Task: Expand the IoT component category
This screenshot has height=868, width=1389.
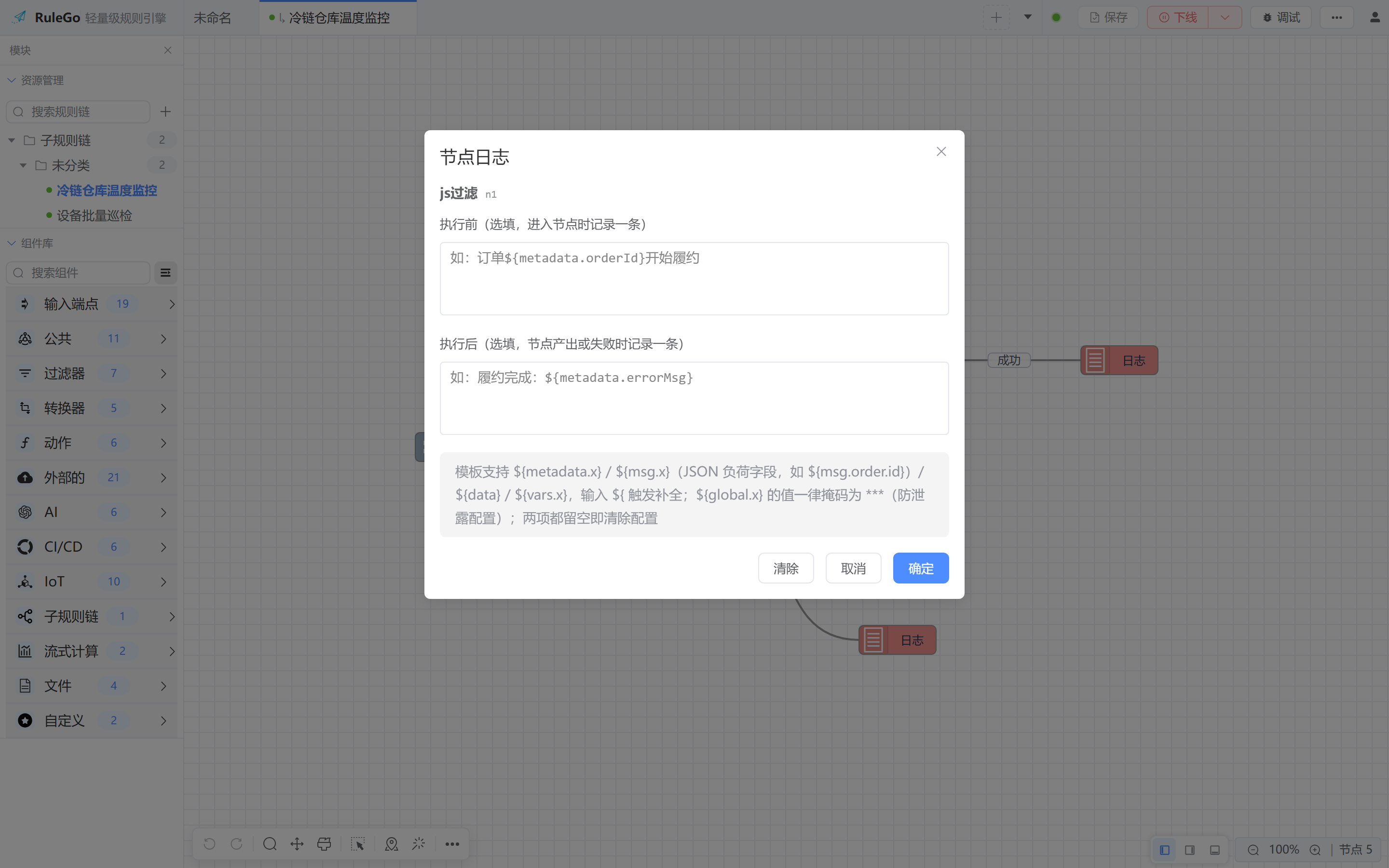Action: (92, 582)
